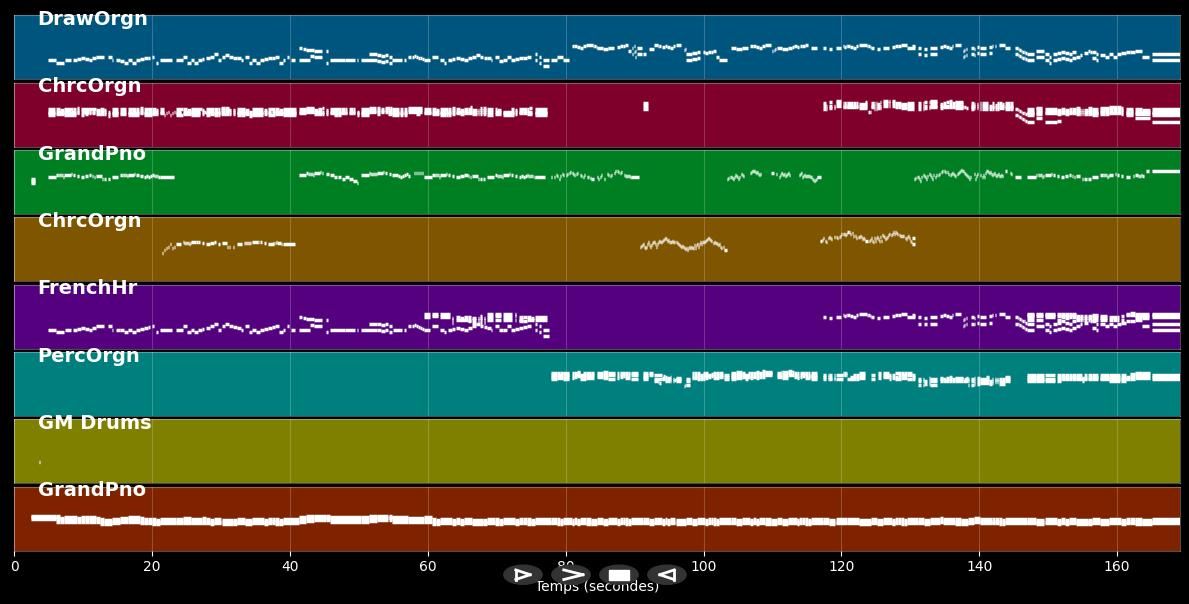Click the hollow left-pointing triangle button
1189x604 pixels.
point(666,575)
